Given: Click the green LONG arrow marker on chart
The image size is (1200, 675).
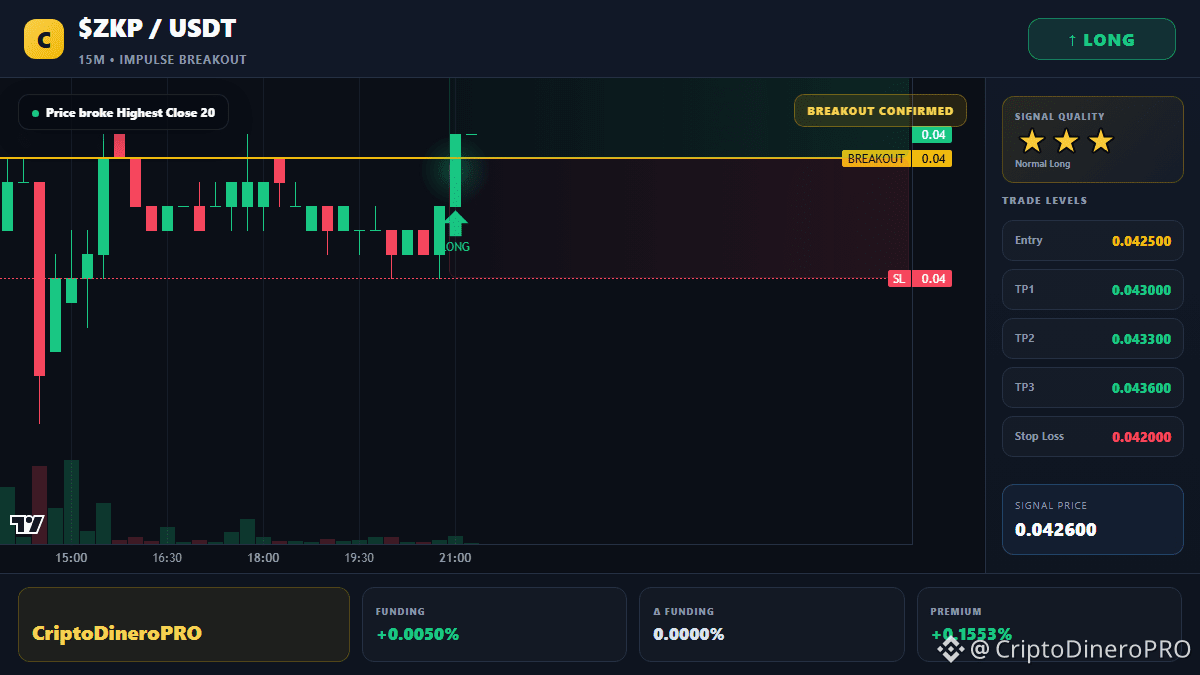Looking at the screenshot, I should coord(455,223).
